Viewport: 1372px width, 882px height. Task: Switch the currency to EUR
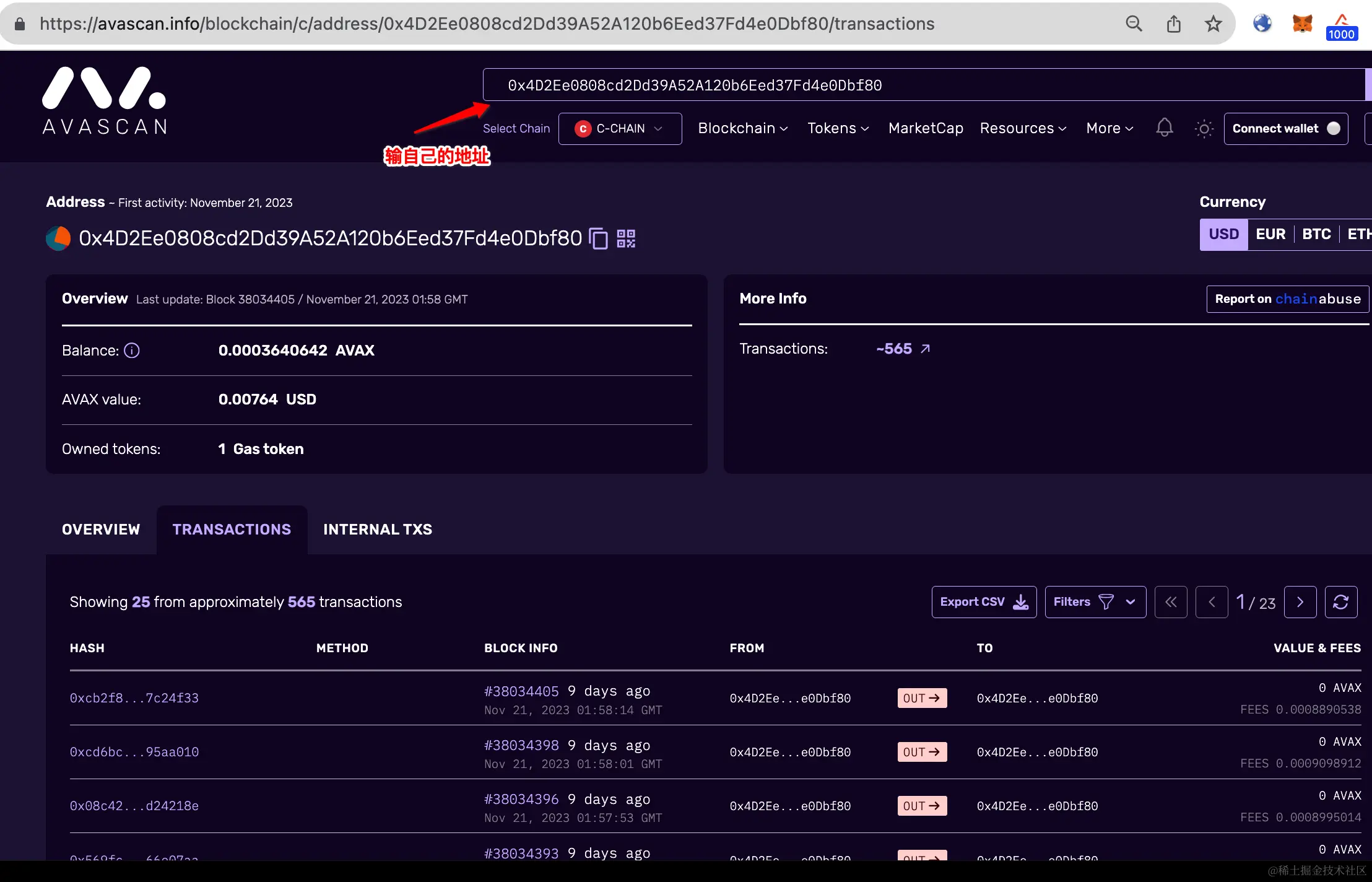(1270, 234)
